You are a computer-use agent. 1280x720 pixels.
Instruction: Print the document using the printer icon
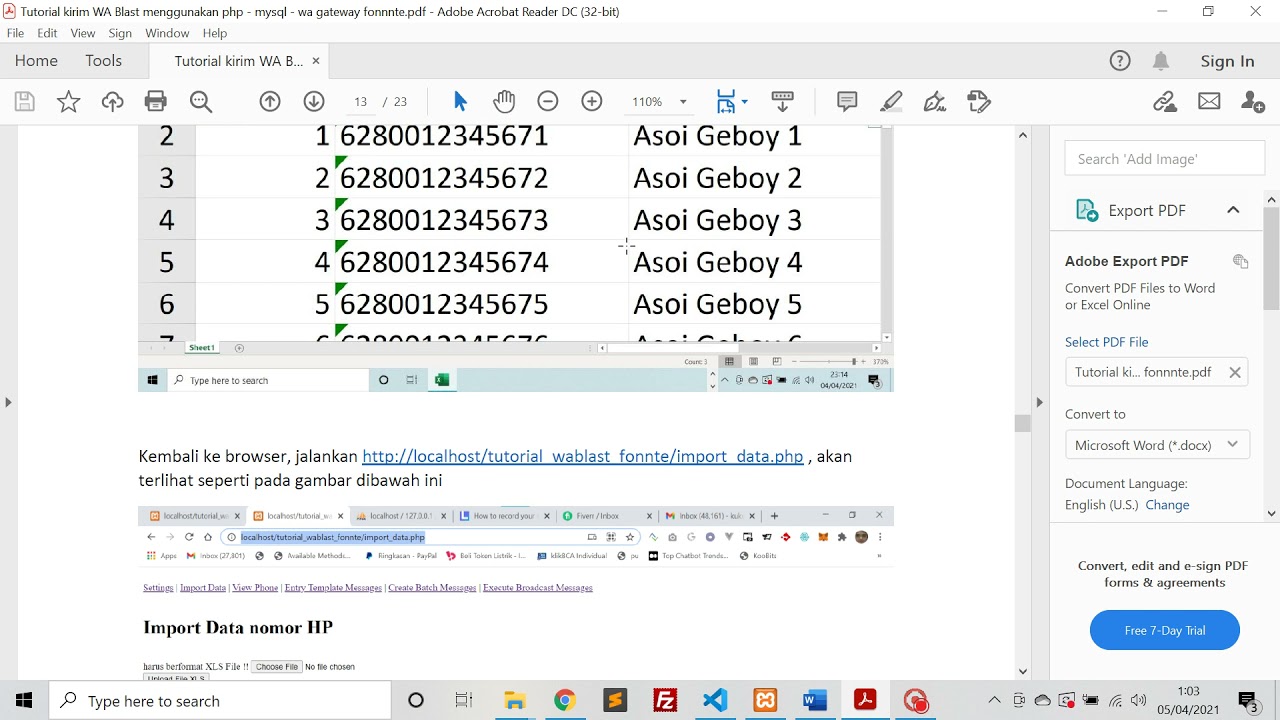pos(156,101)
